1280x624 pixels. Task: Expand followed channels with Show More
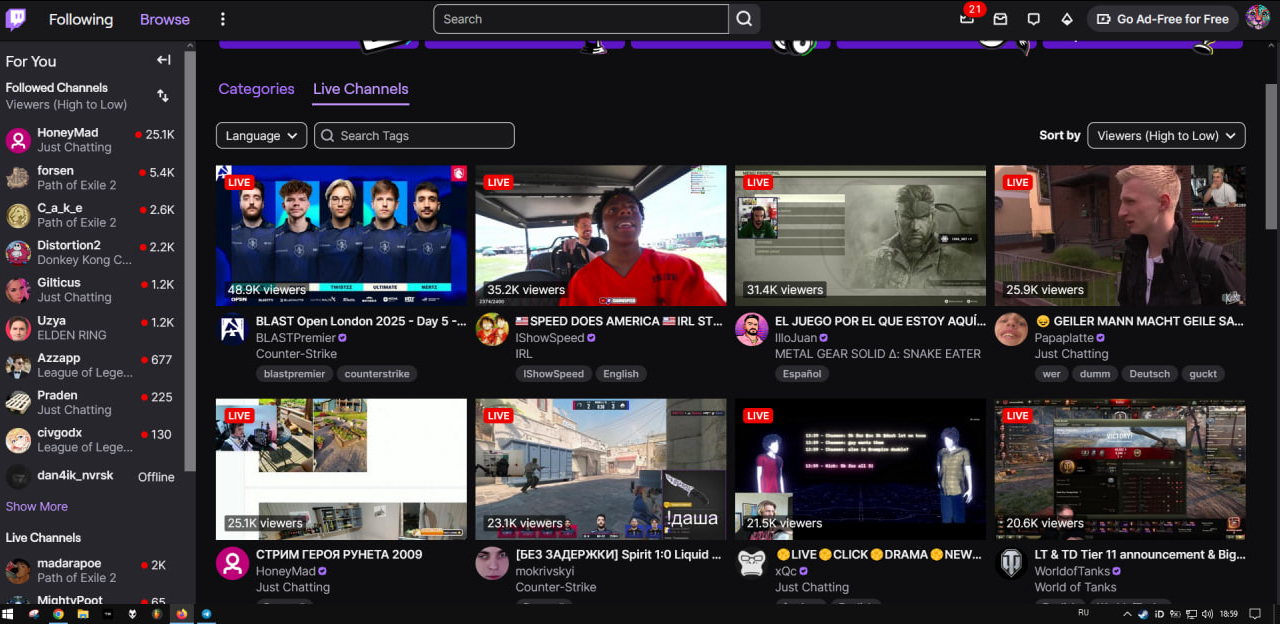tap(37, 507)
